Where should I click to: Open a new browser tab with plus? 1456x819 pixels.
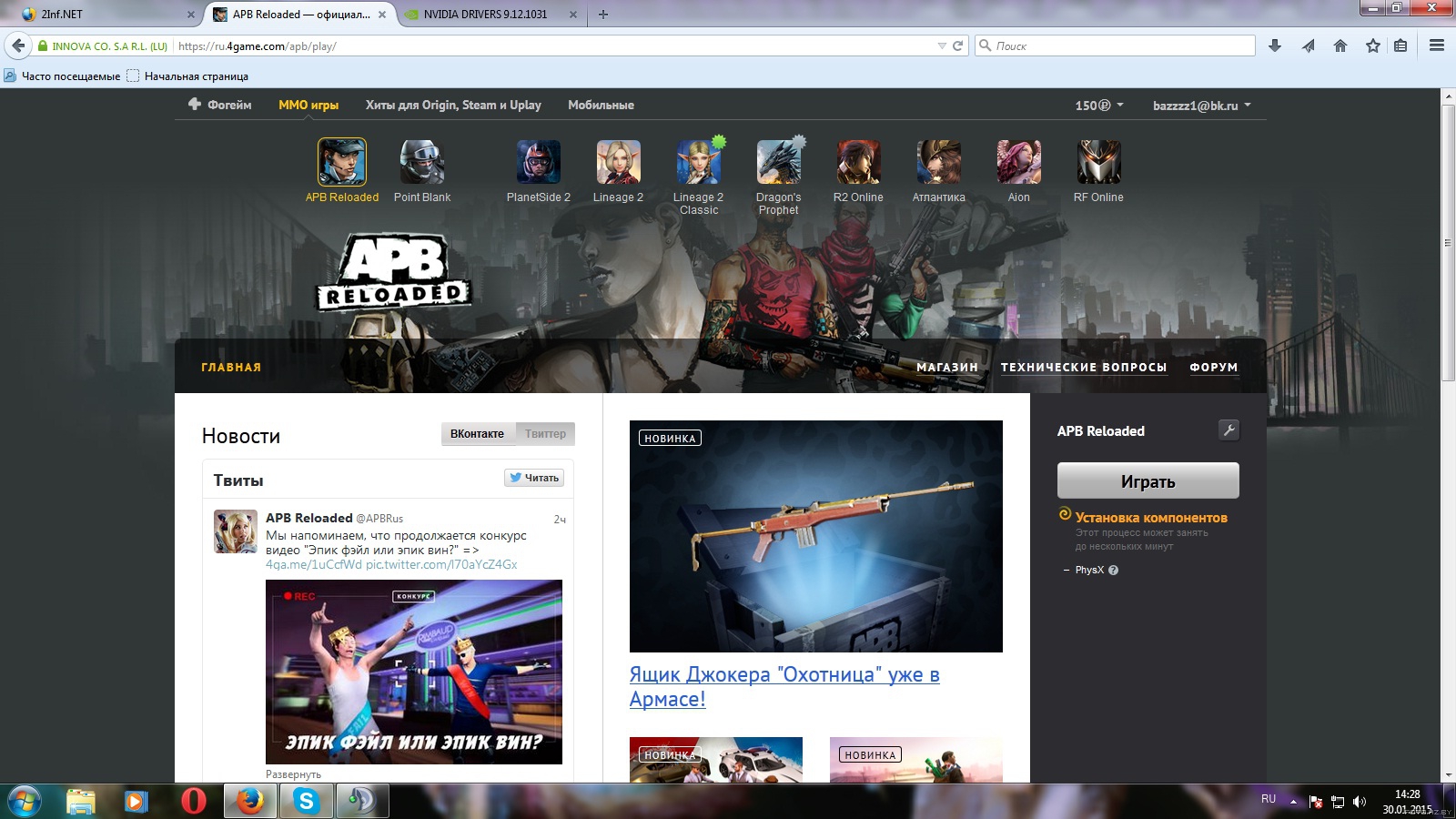[603, 15]
